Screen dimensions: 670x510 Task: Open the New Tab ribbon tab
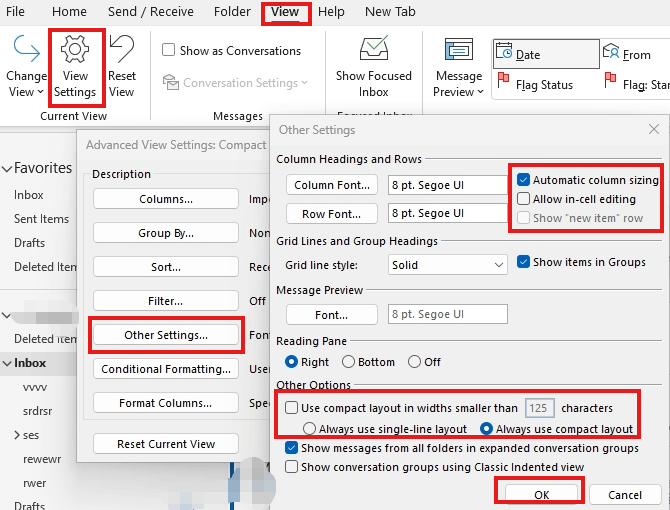tap(390, 12)
